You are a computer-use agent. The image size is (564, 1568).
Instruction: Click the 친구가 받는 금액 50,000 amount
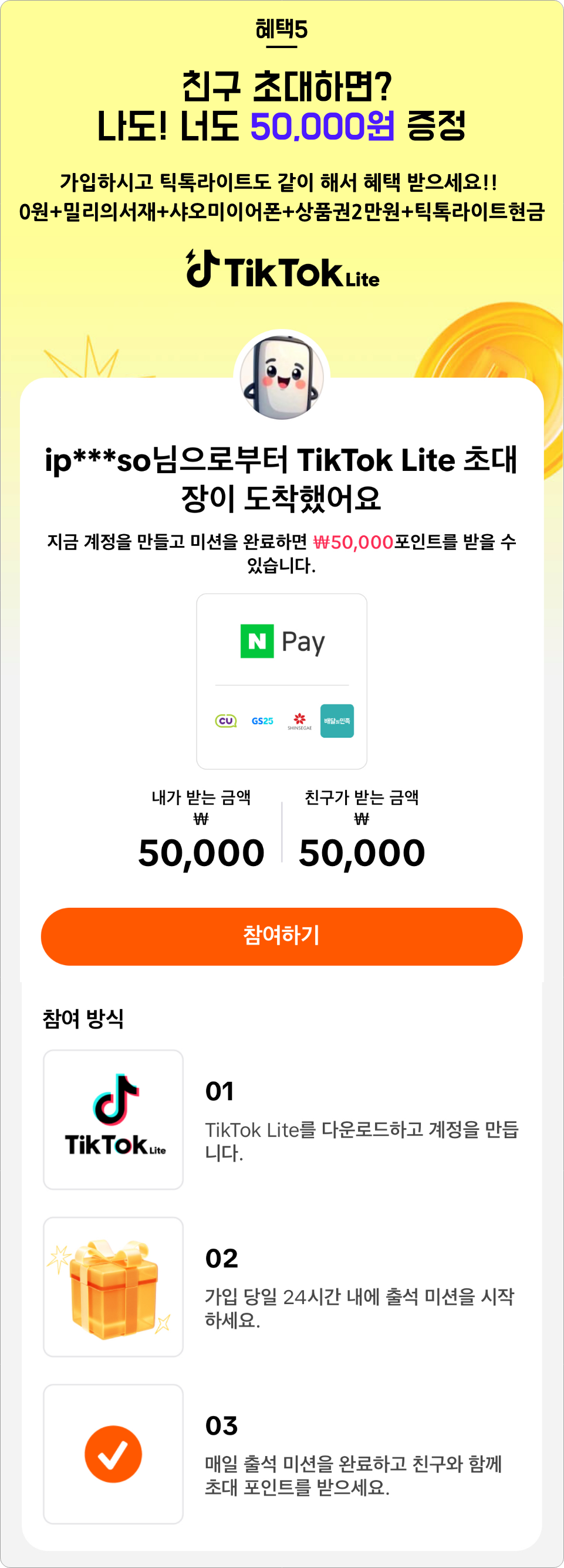point(362,852)
